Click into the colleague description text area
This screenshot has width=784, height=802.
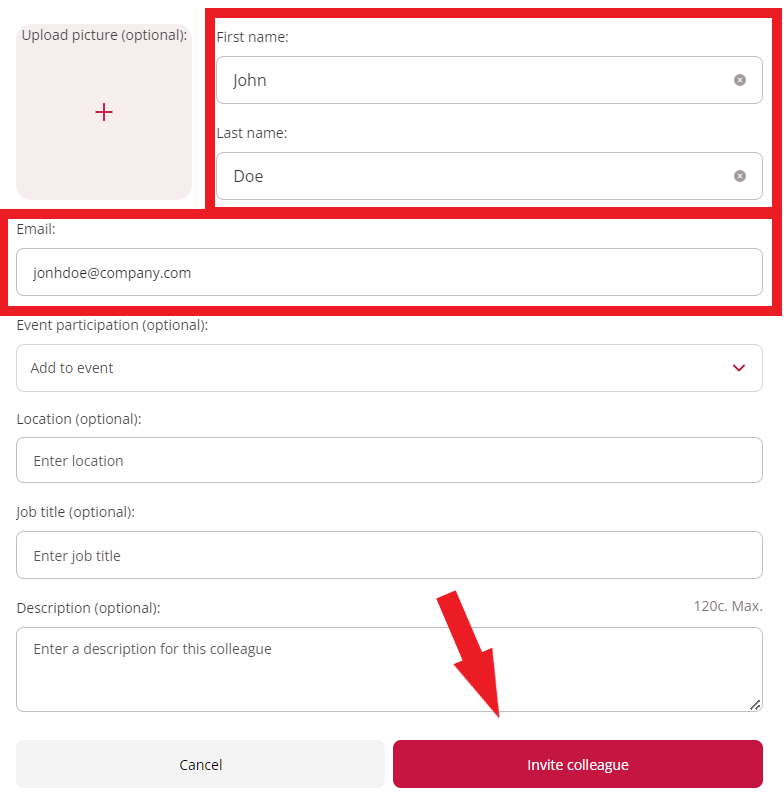pyautogui.click(x=389, y=670)
